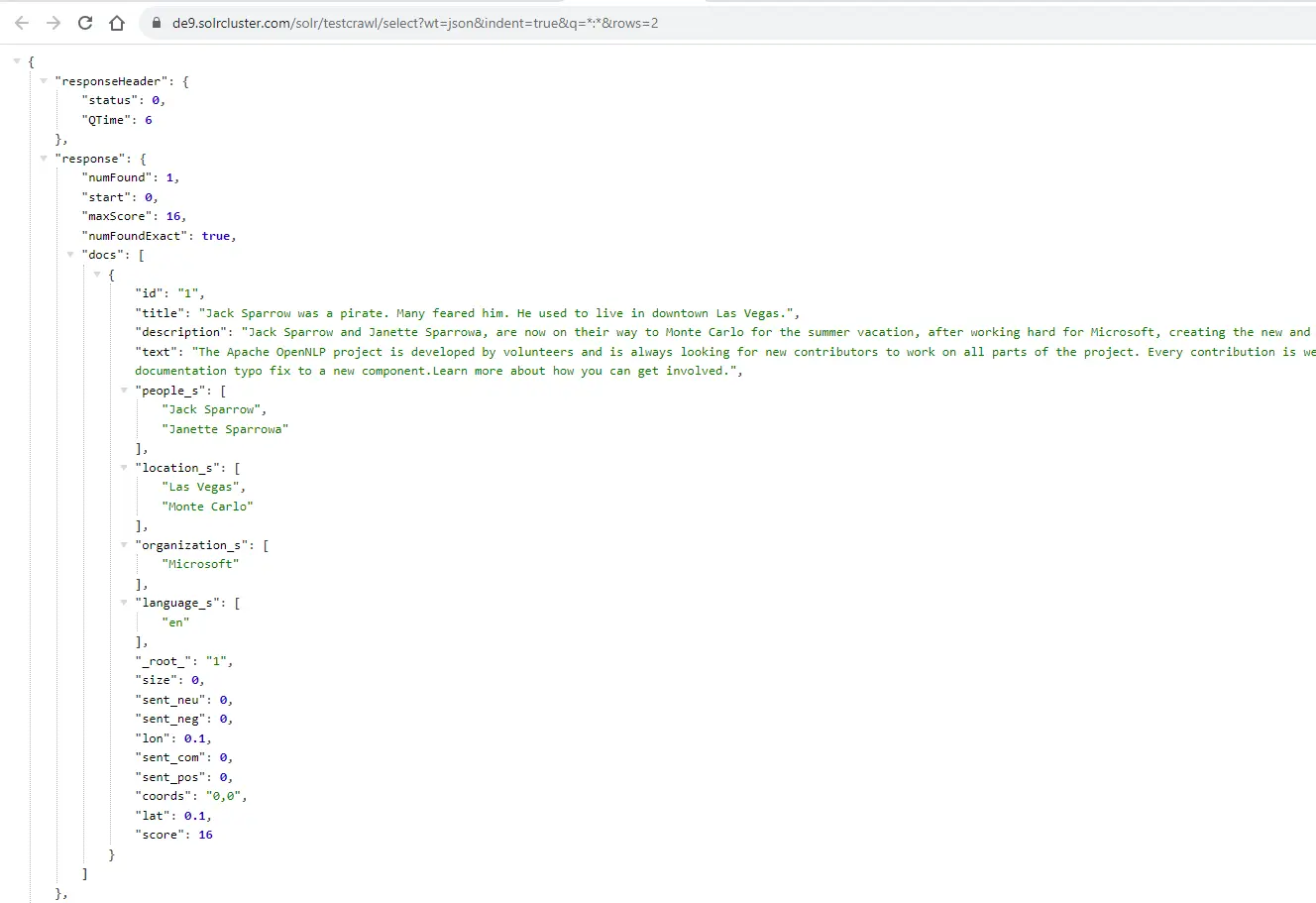
Task: Collapse the docs array
Action: (x=70, y=255)
